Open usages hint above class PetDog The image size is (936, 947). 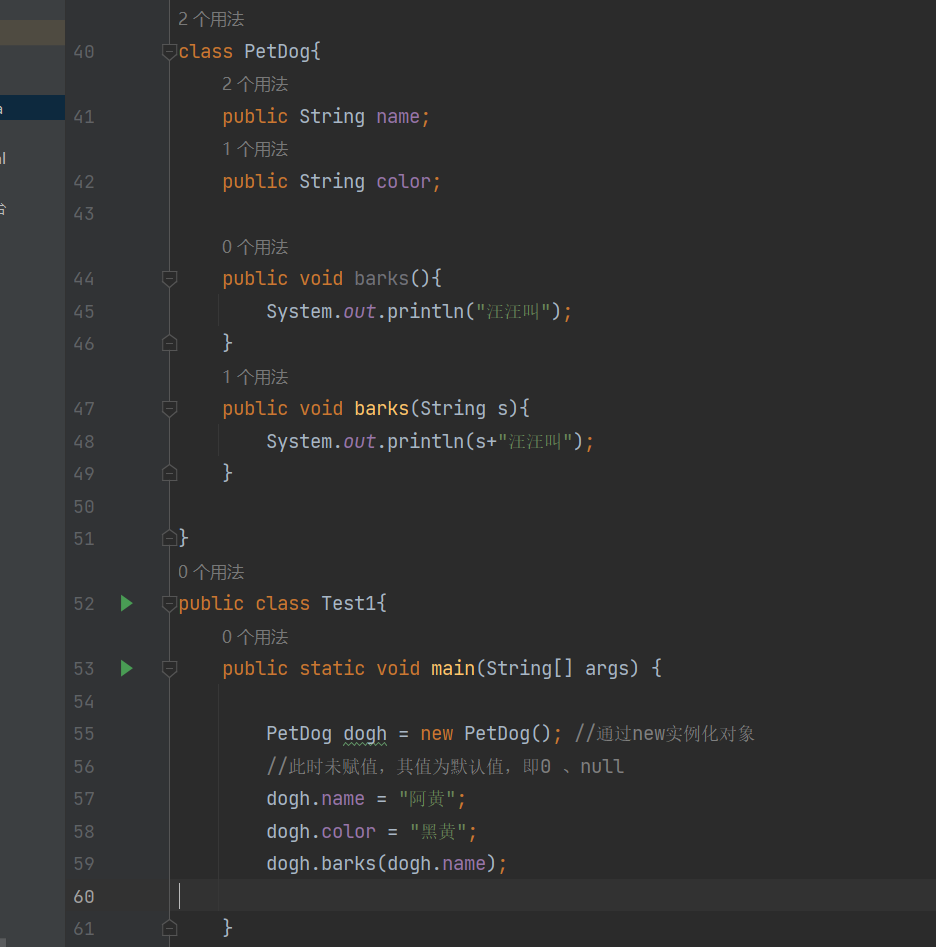(x=210, y=19)
